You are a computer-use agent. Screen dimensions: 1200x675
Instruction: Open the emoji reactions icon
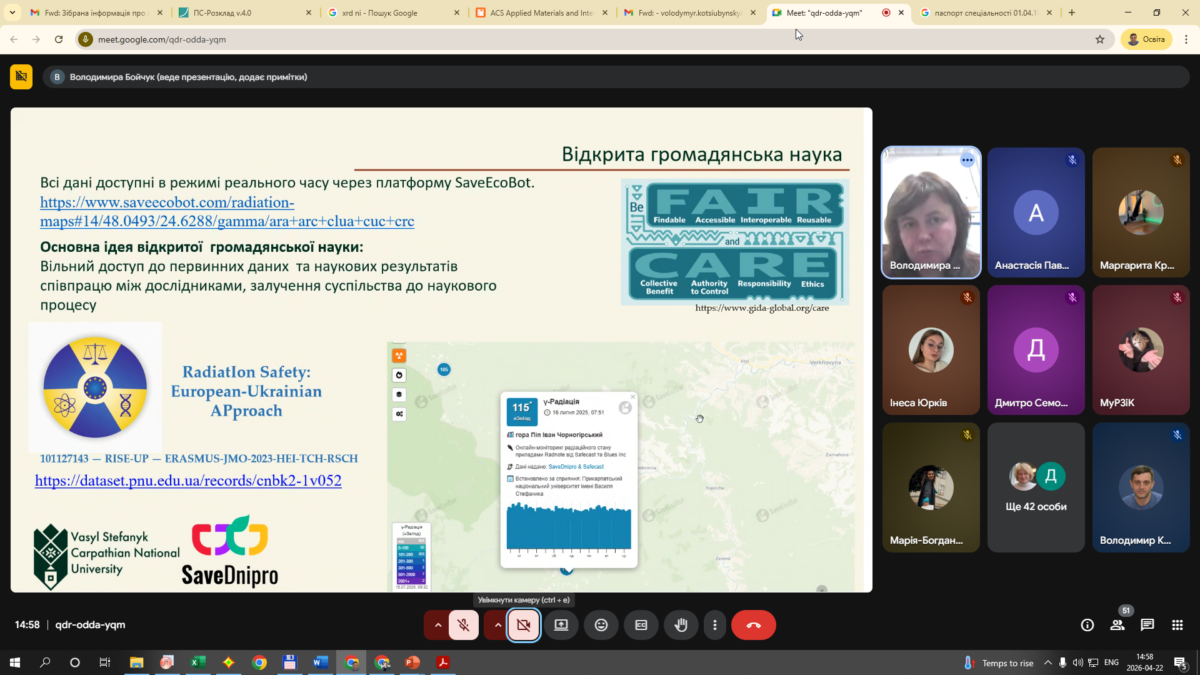tap(601, 625)
